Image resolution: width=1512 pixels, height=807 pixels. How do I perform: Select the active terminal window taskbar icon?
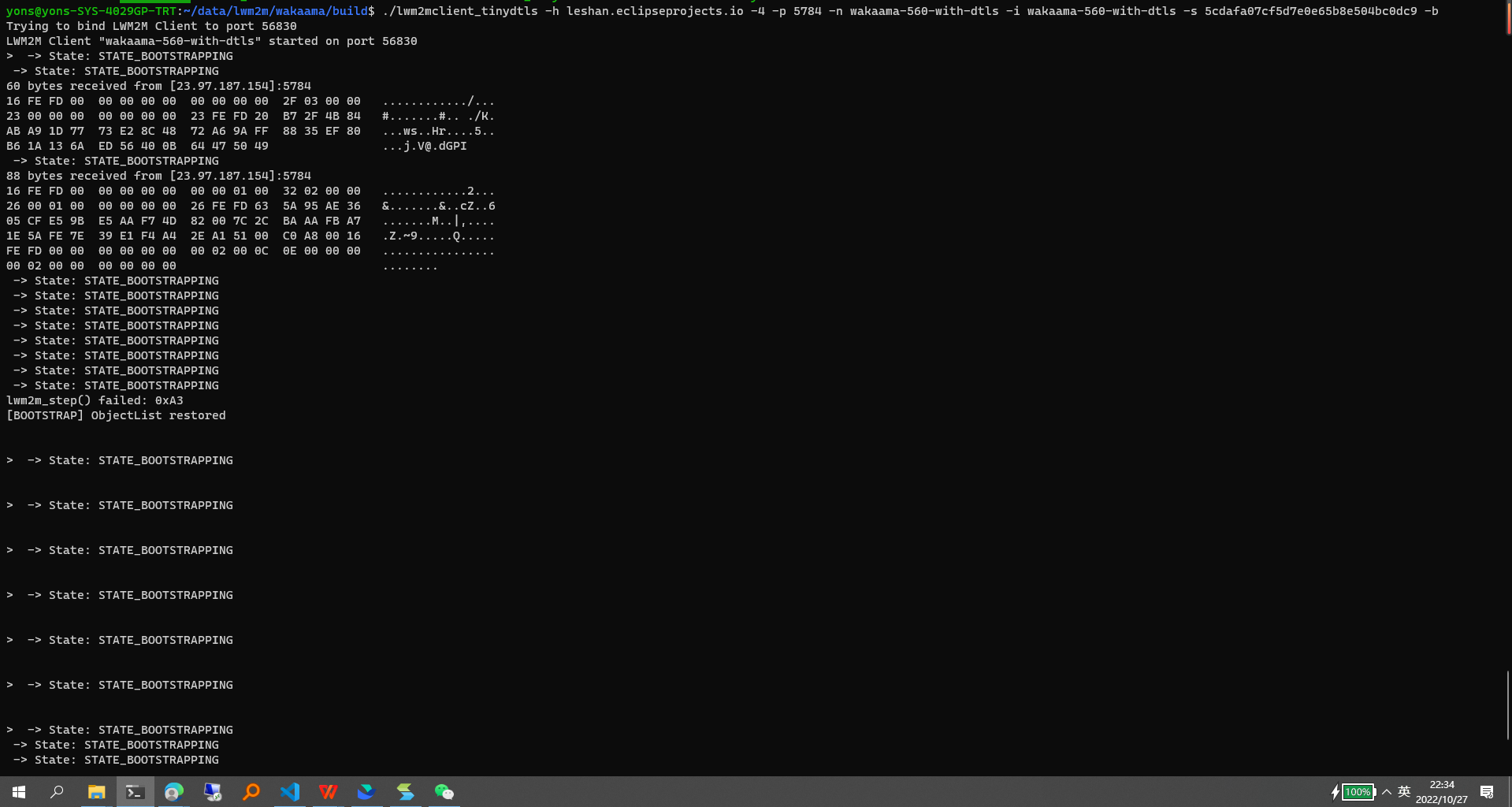[x=134, y=792]
